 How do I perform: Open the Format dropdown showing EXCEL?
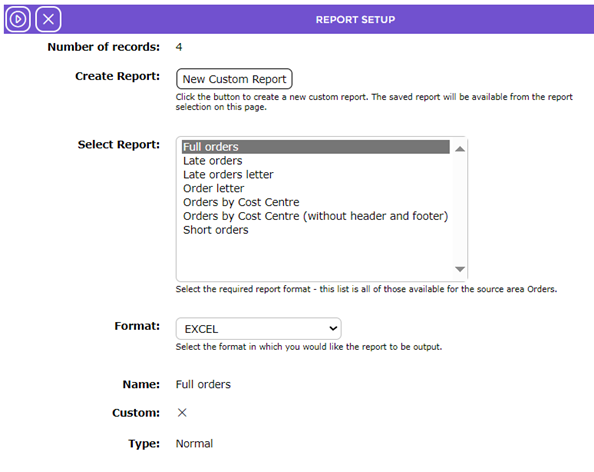click(258, 328)
